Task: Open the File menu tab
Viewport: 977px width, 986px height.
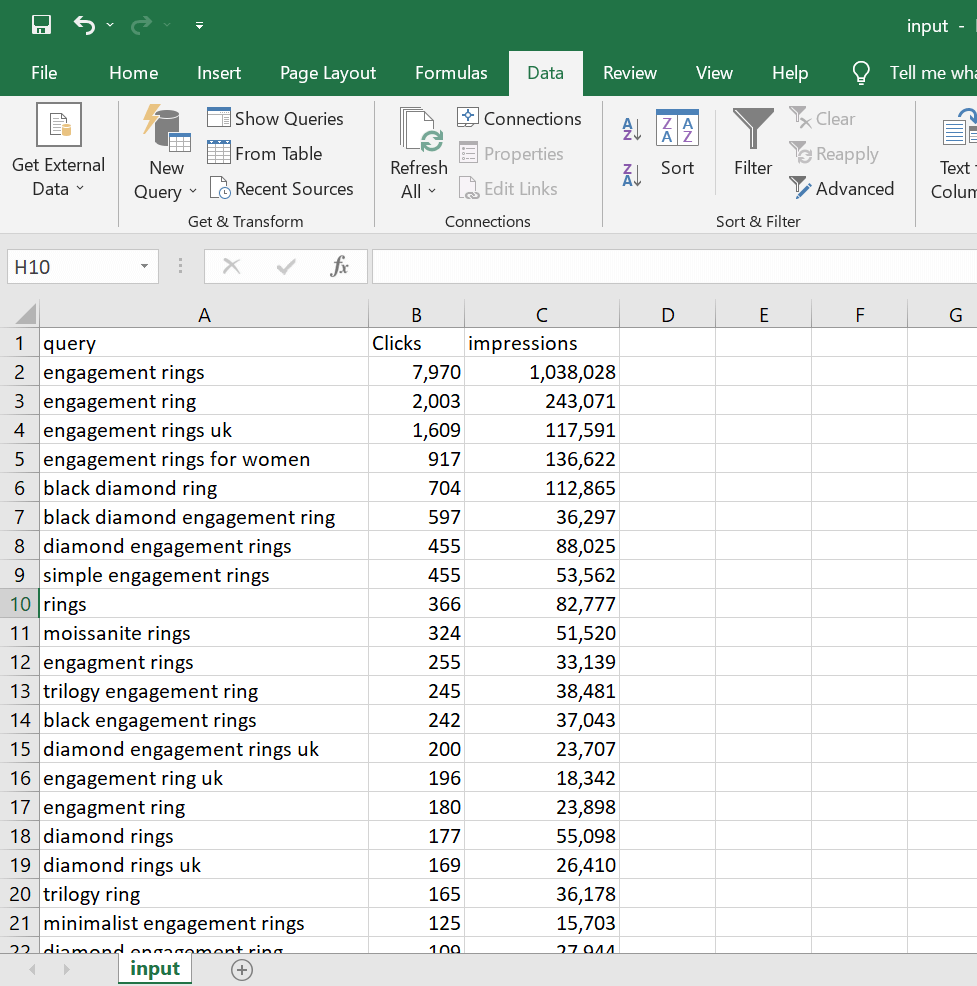Action: pos(44,73)
